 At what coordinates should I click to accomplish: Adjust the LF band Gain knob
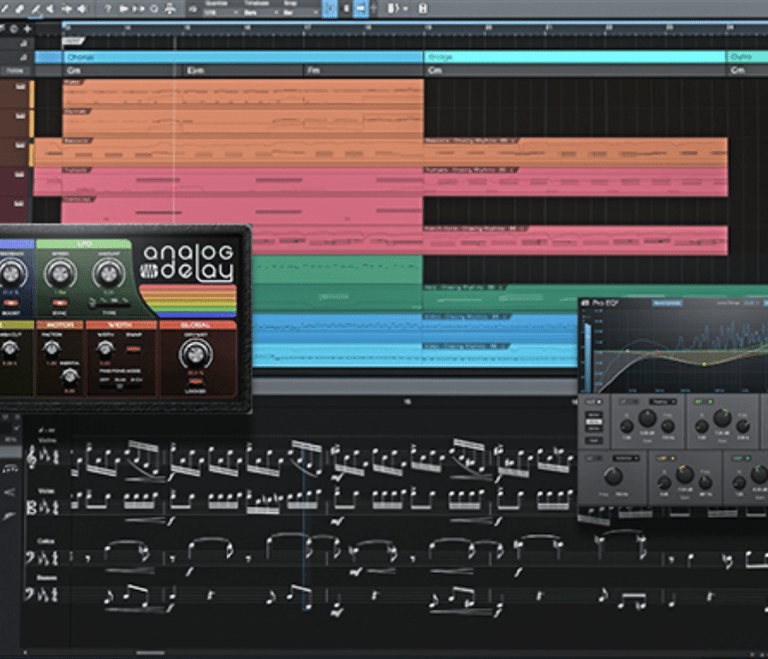point(648,418)
